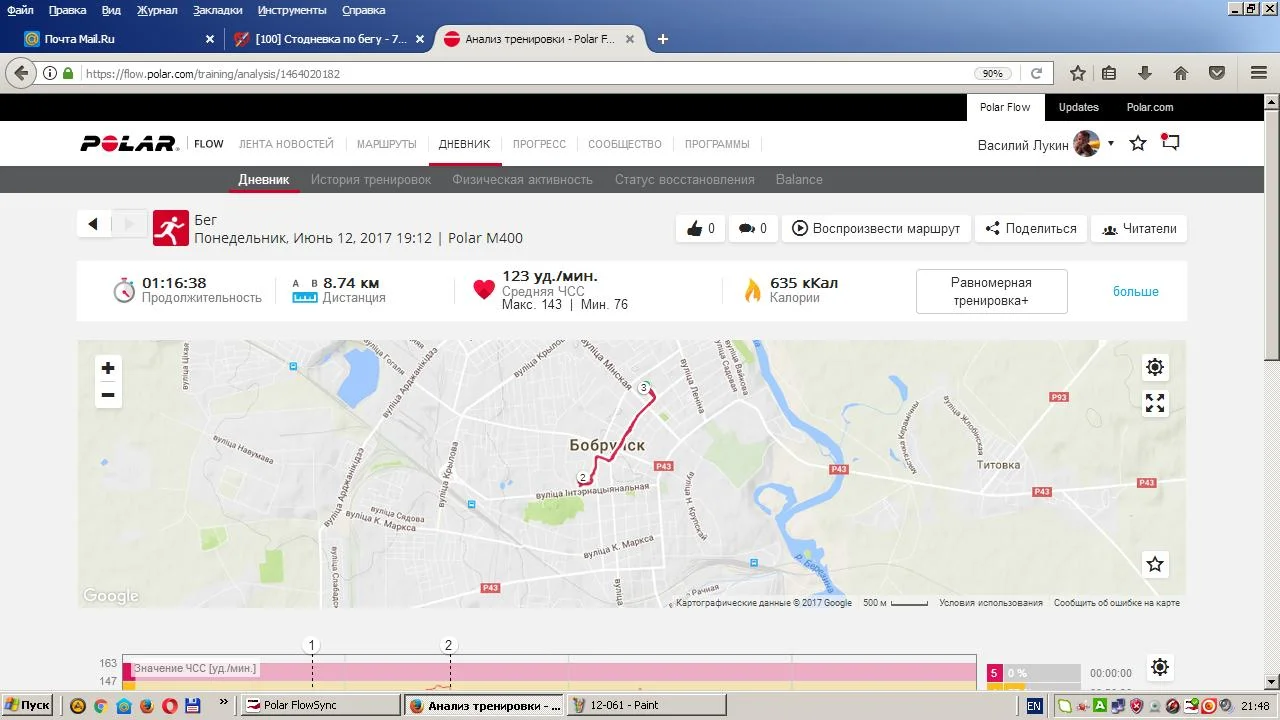Open the heart rate chart settings gear

1159,667
